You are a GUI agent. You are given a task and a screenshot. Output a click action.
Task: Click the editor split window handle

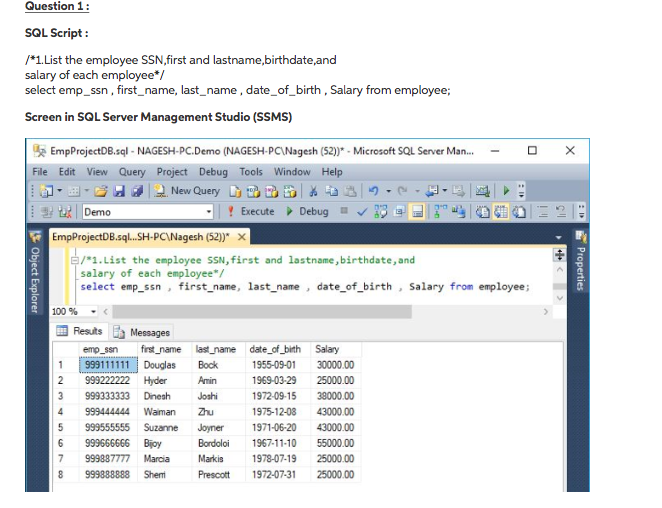(x=559, y=255)
